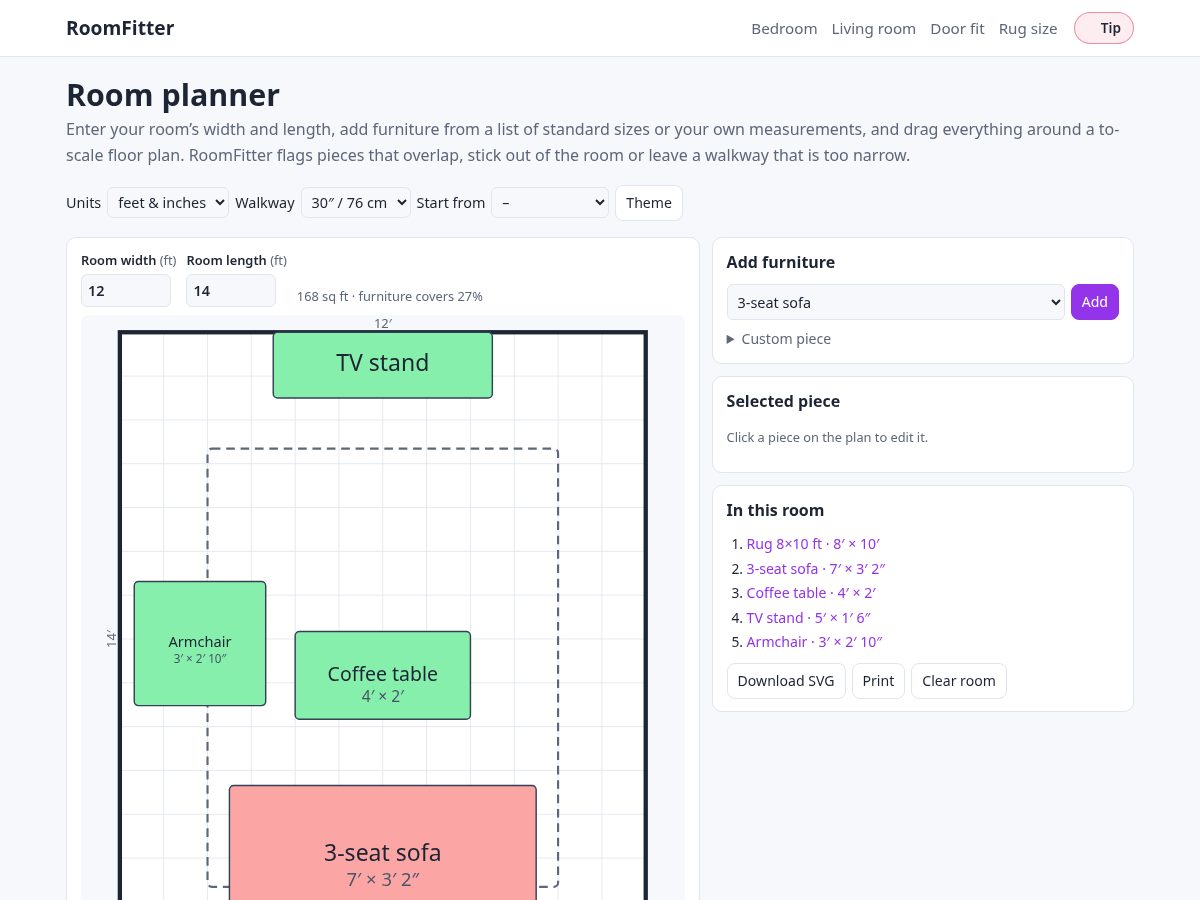1200x900 pixels.
Task: Select the red 3-seat sofa on the plan
Action: [383, 842]
